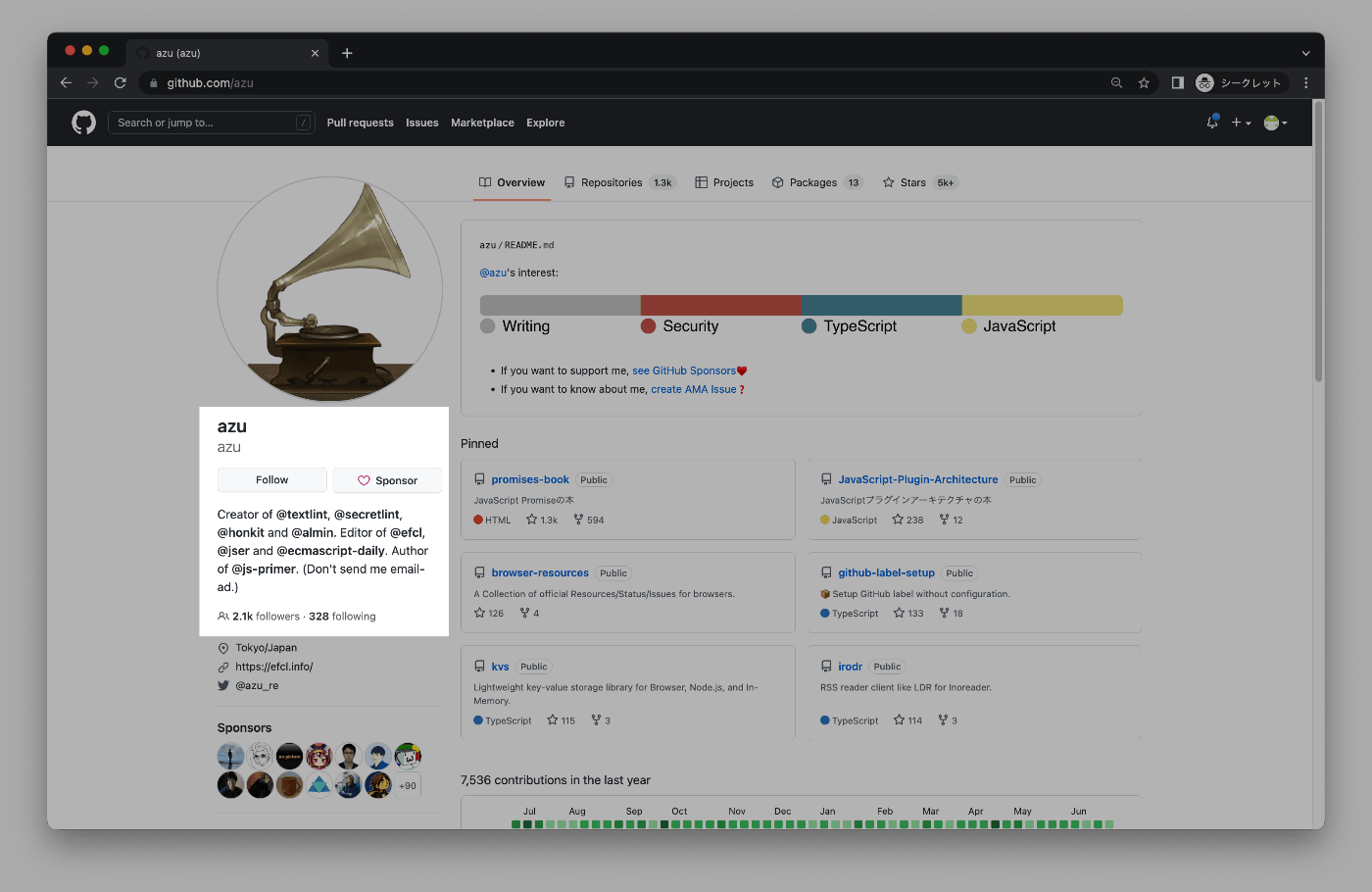Open the 2.1k followers link
The image size is (1372, 892).
point(259,617)
